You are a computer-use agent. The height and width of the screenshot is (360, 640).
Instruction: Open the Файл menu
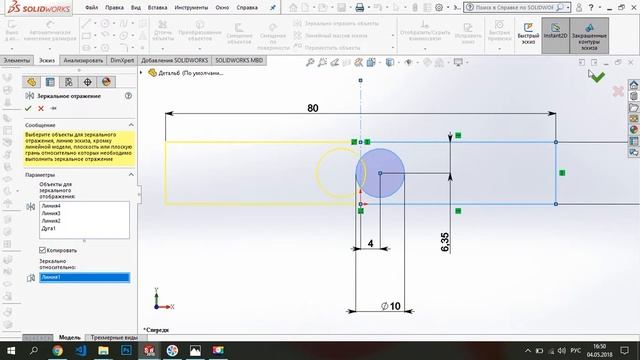click(x=91, y=8)
